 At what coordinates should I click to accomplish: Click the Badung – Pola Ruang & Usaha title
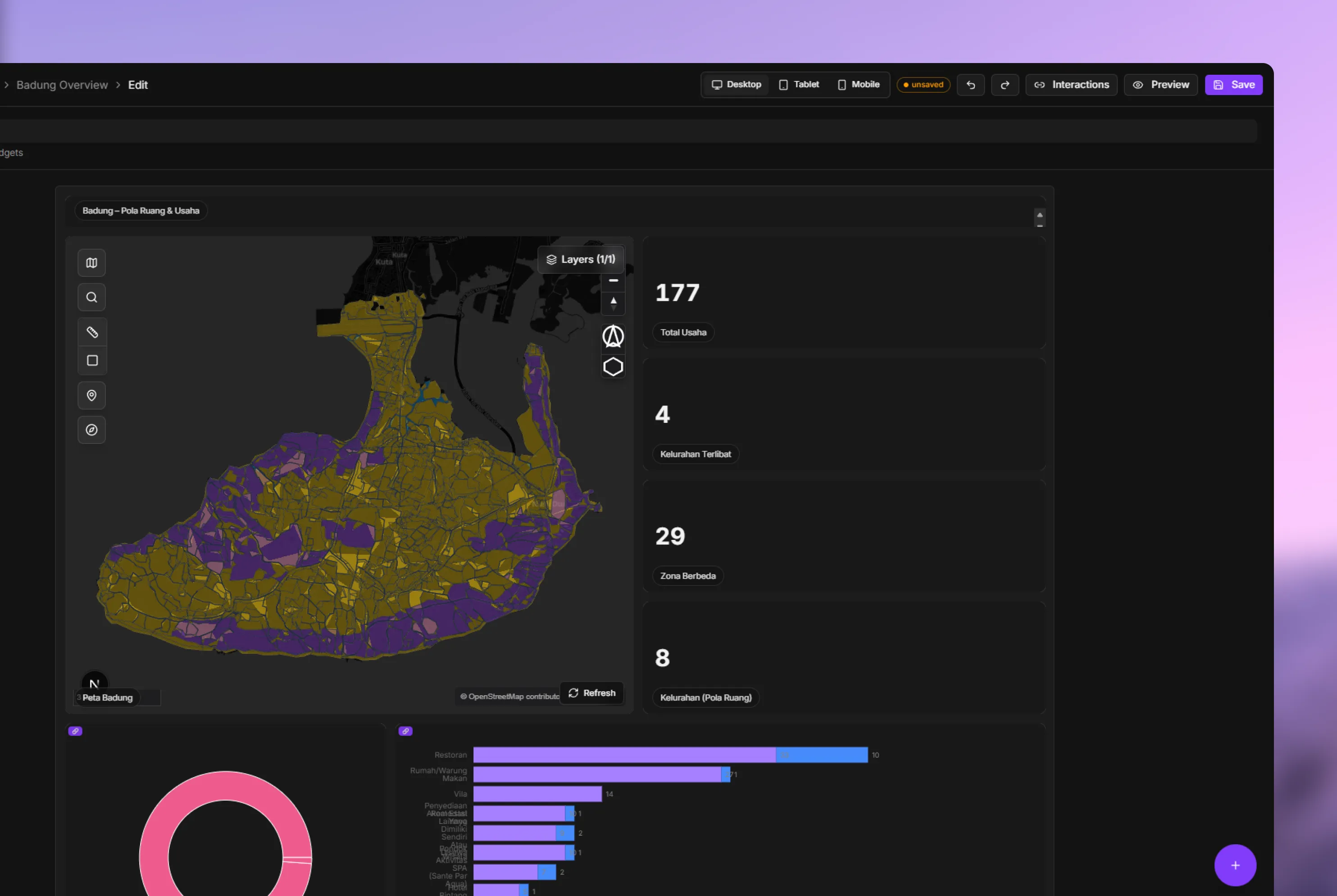point(141,211)
